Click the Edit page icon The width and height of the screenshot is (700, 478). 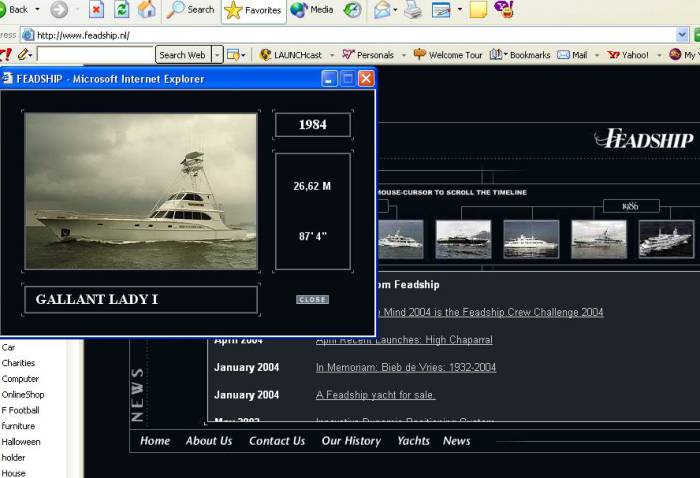click(441, 9)
